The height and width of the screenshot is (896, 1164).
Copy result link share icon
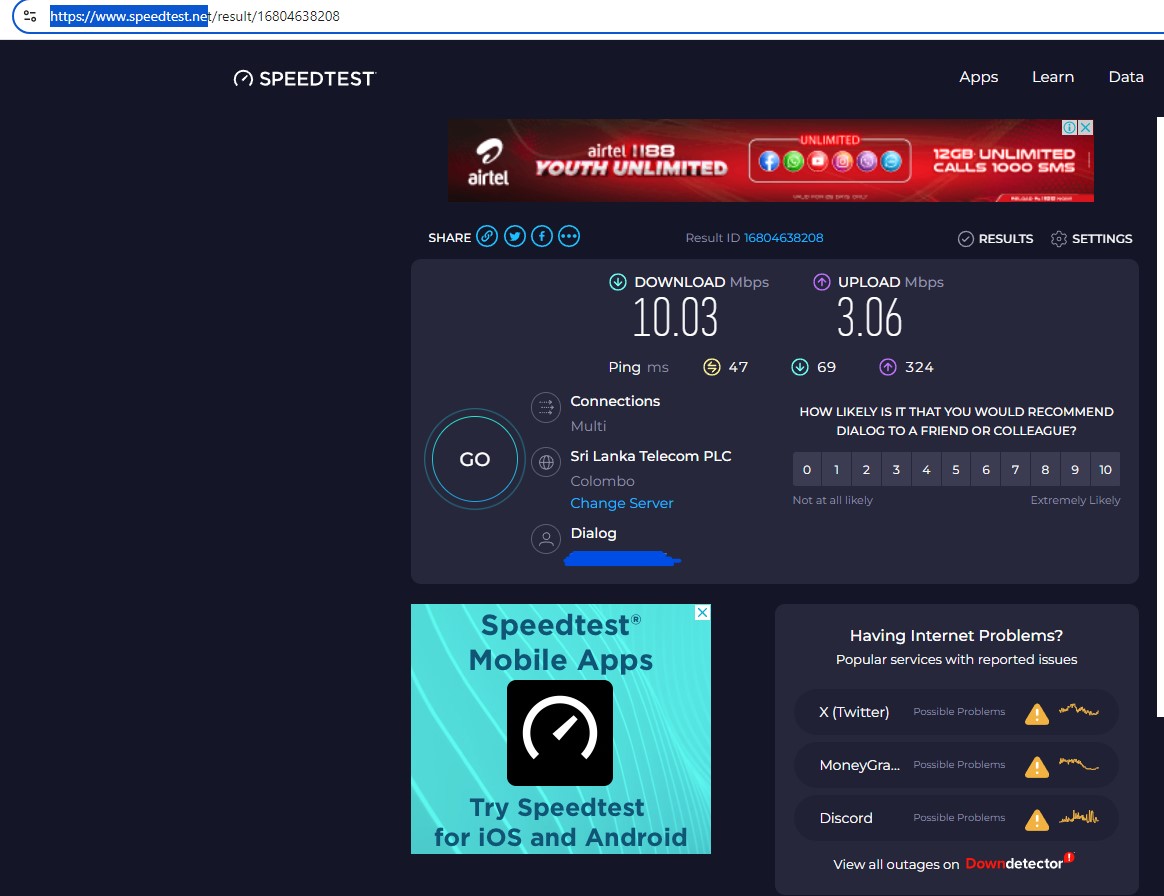coord(487,237)
